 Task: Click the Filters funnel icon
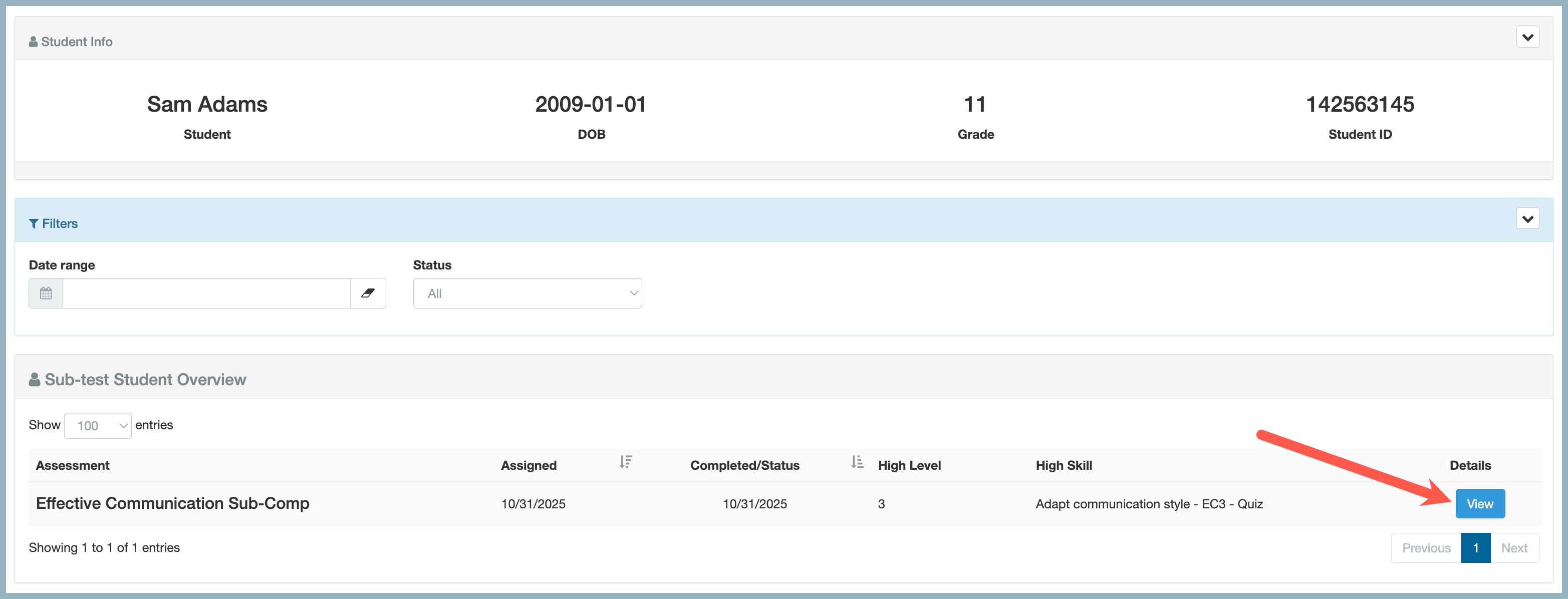click(x=34, y=224)
